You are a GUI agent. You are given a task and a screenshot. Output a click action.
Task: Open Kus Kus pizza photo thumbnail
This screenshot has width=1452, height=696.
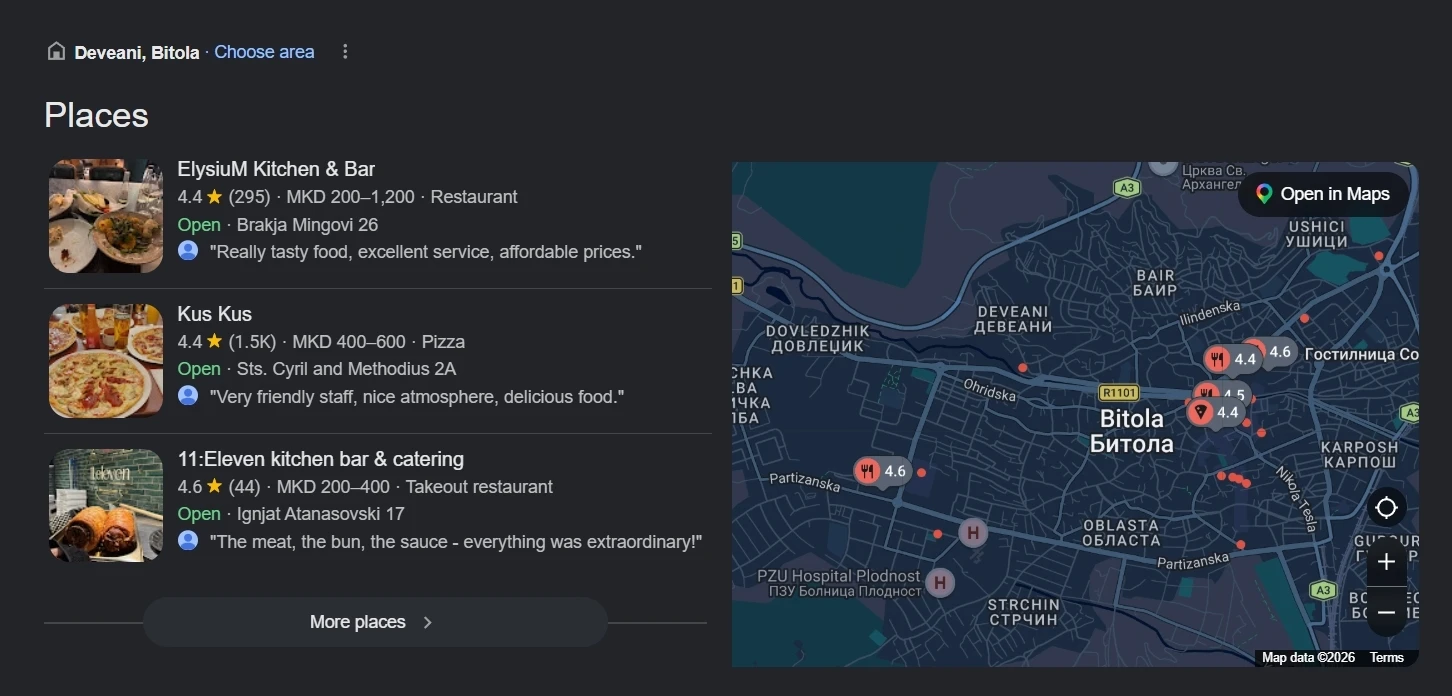click(x=106, y=361)
